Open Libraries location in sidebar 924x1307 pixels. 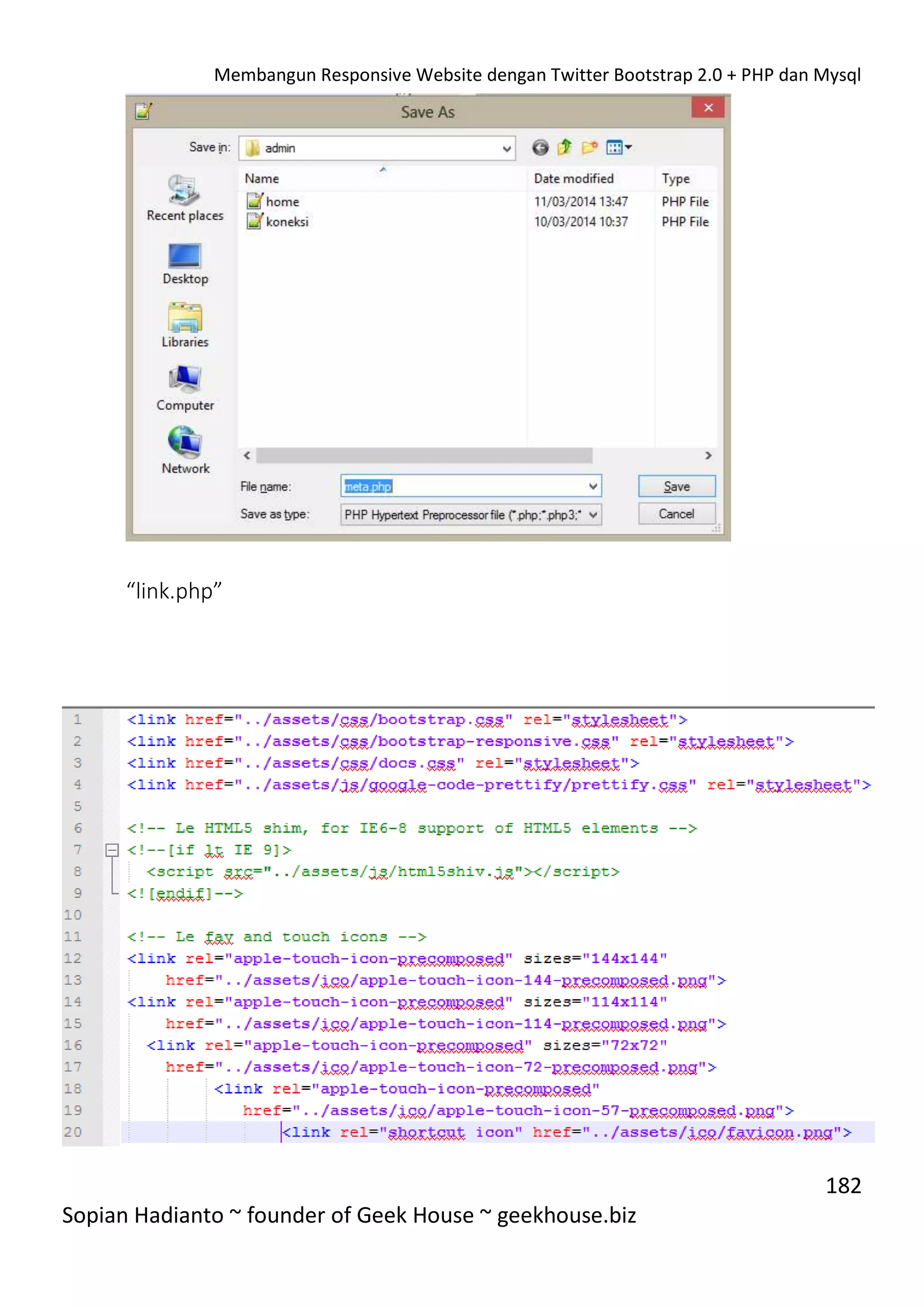tap(185, 325)
